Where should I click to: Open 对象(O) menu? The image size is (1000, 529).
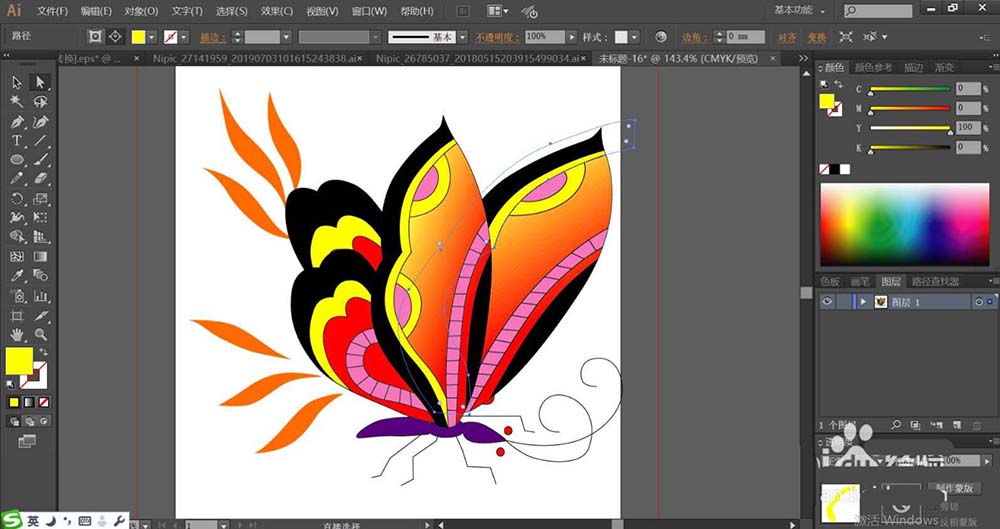coord(141,11)
